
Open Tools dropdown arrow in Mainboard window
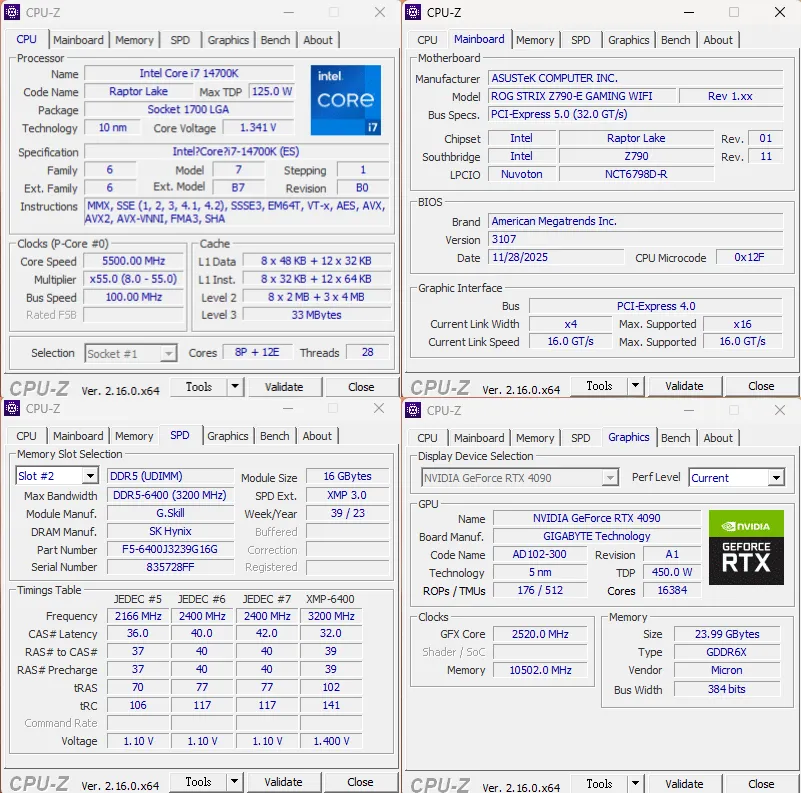[635, 386]
